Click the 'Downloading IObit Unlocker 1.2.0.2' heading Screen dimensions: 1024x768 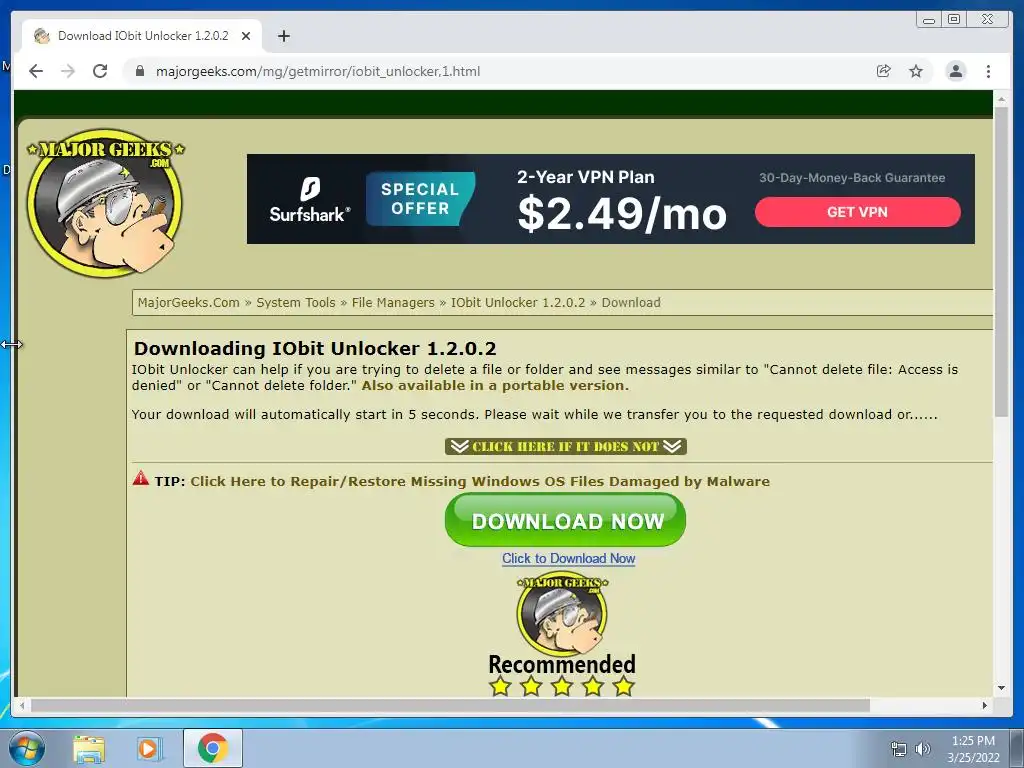[315, 348]
